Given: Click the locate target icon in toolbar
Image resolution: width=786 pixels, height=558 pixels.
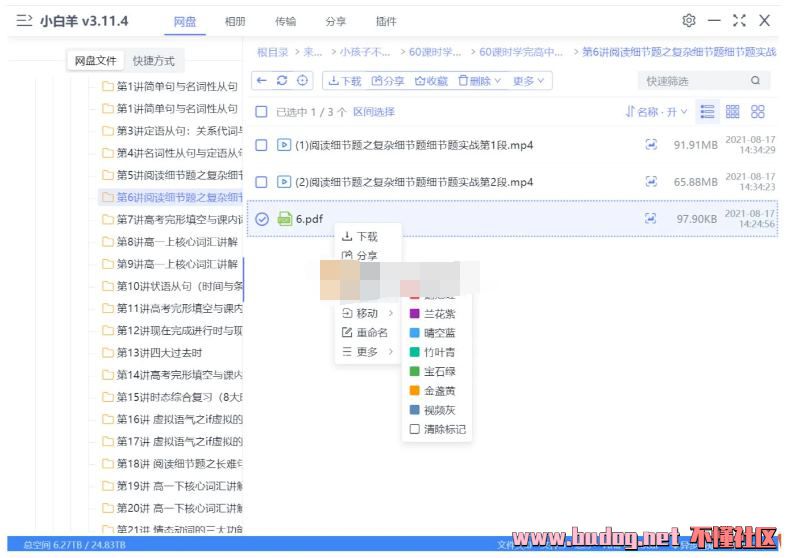Looking at the screenshot, I should pos(303,81).
